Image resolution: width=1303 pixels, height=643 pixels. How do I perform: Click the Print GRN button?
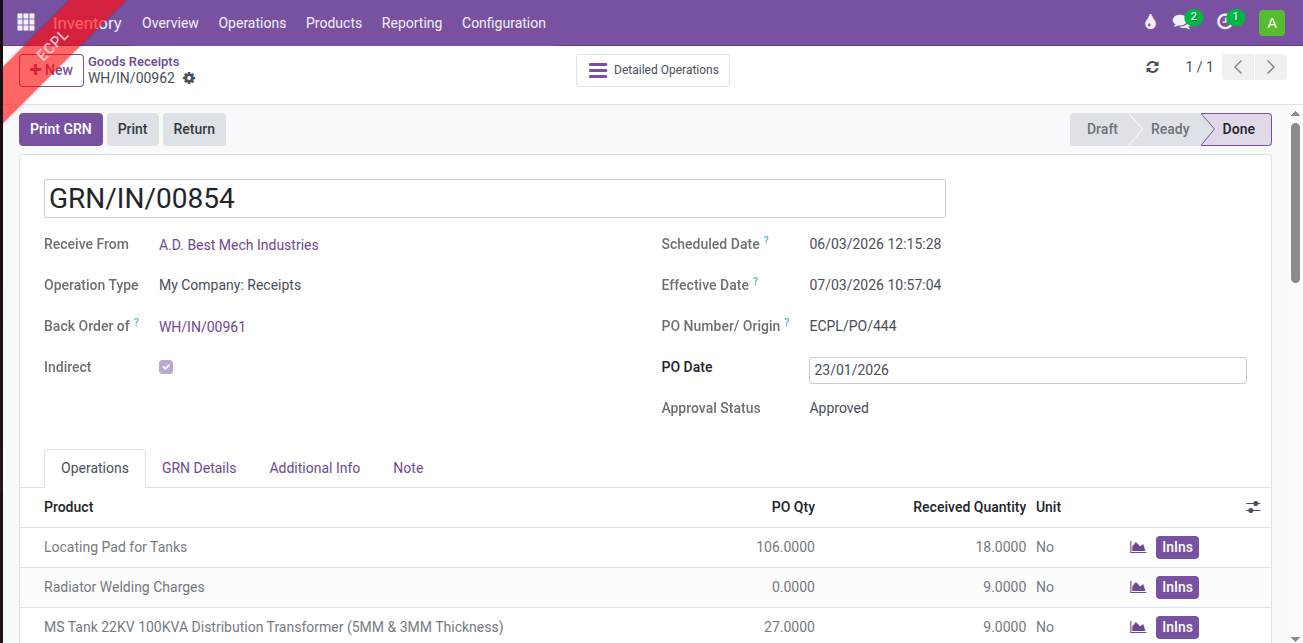click(x=60, y=129)
